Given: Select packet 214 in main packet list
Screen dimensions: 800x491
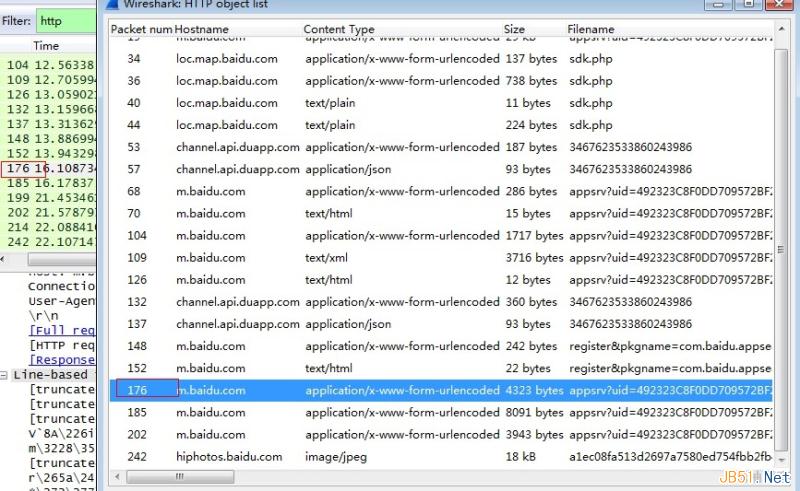Looking at the screenshot, I should pos(48,228).
